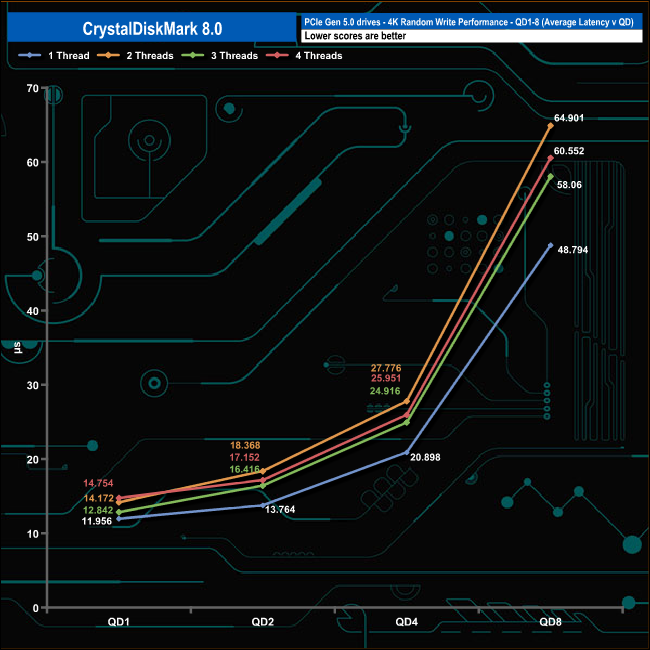Viewport: 650px width, 650px height.
Task: Click the µs y-axis unit label
Action: pyautogui.click(x=17, y=347)
